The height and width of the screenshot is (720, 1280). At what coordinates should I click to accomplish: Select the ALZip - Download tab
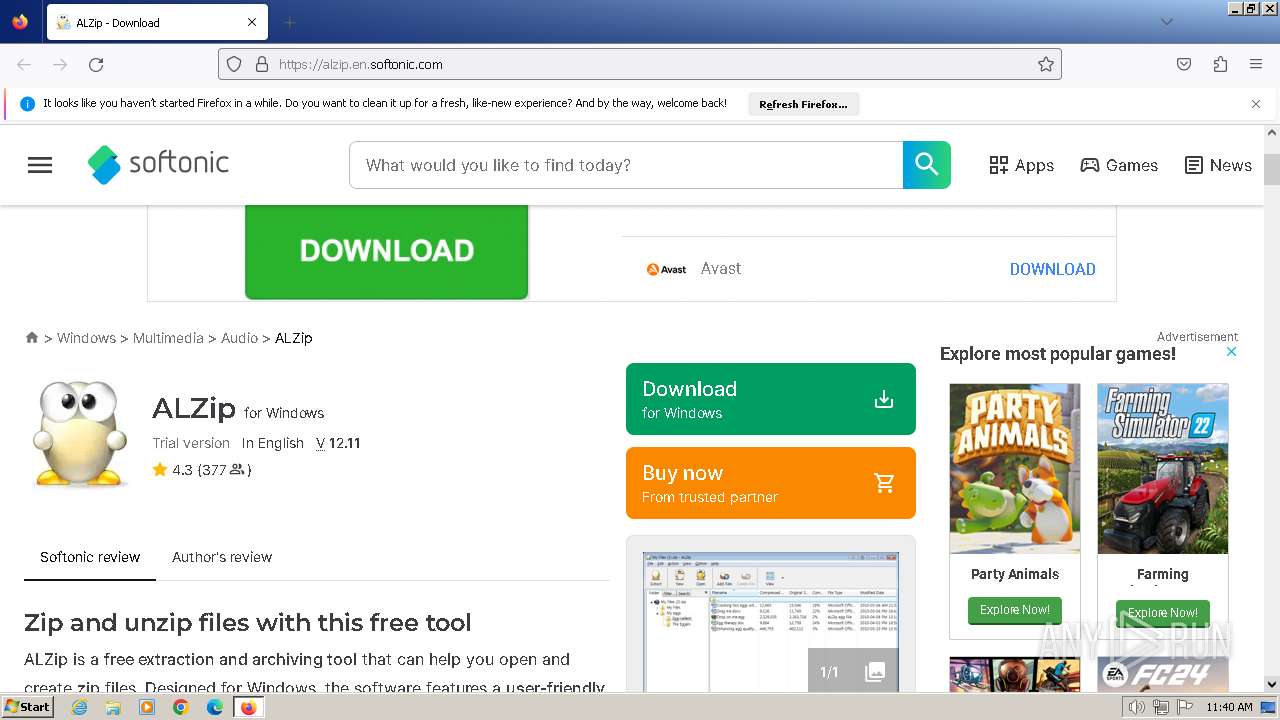156,22
